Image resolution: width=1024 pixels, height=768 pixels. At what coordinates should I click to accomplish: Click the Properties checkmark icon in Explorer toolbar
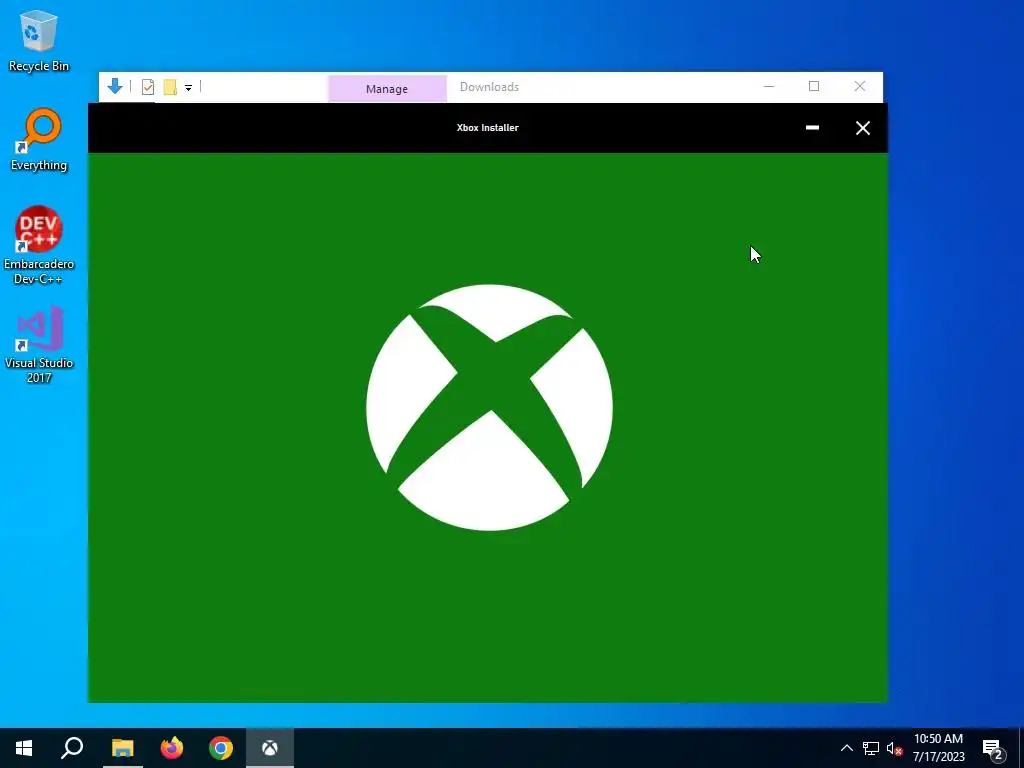tap(148, 87)
